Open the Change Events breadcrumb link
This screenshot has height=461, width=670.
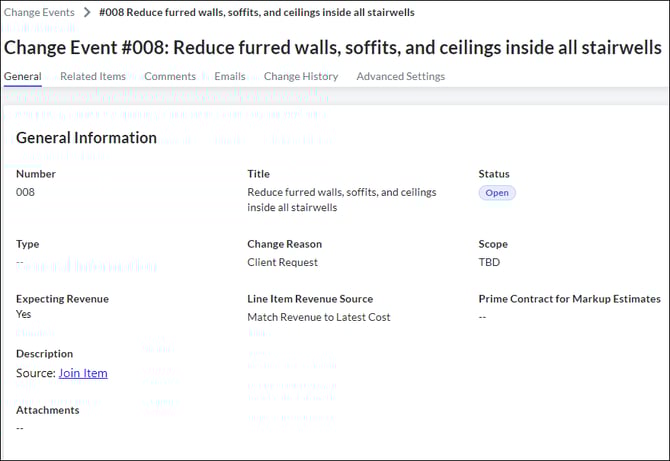[39, 12]
